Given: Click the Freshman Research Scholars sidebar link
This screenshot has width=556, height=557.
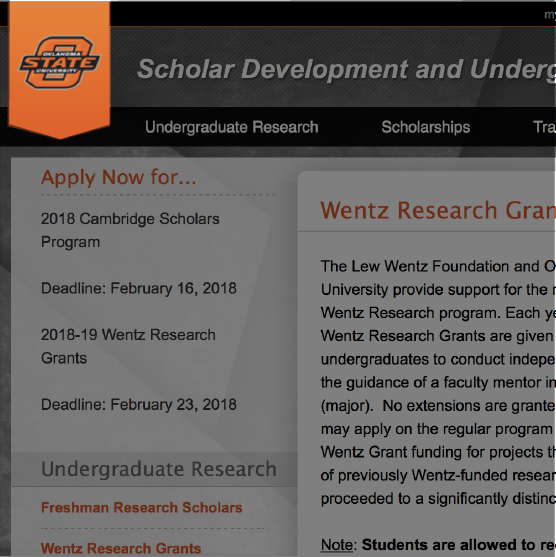Looking at the screenshot, I should click(x=142, y=508).
